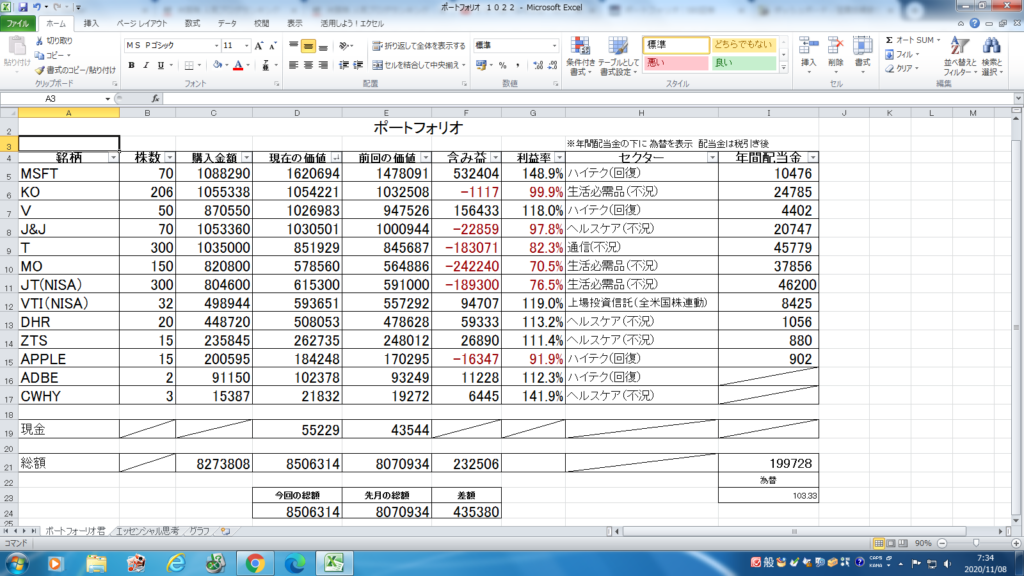Toggle bold formatting
Viewport: 1024px width, 576px height.
(x=131, y=65)
